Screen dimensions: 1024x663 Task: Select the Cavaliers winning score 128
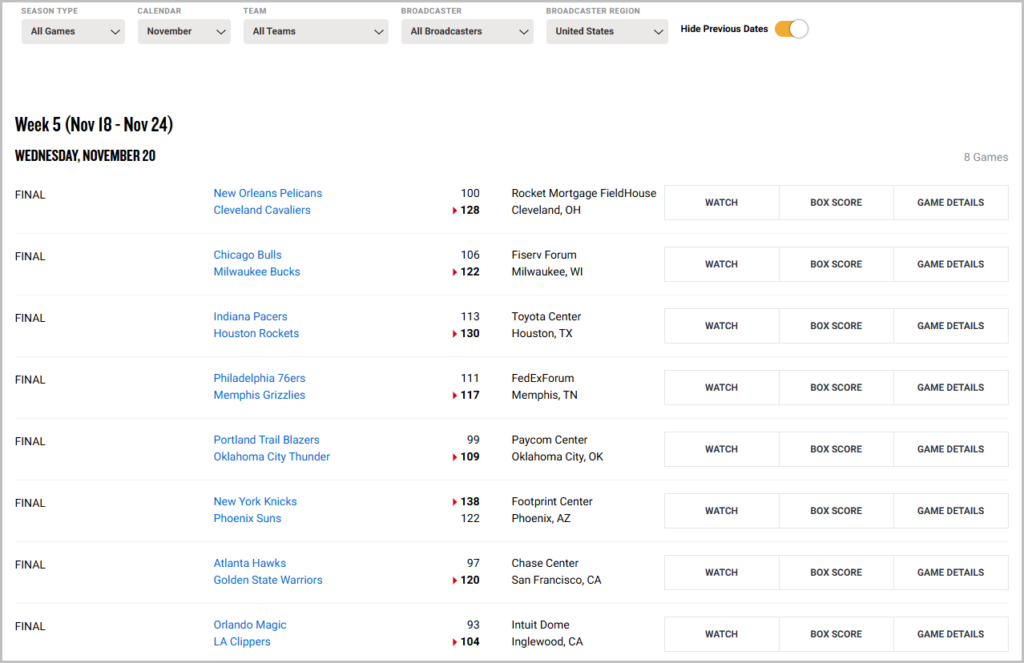point(470,210)
